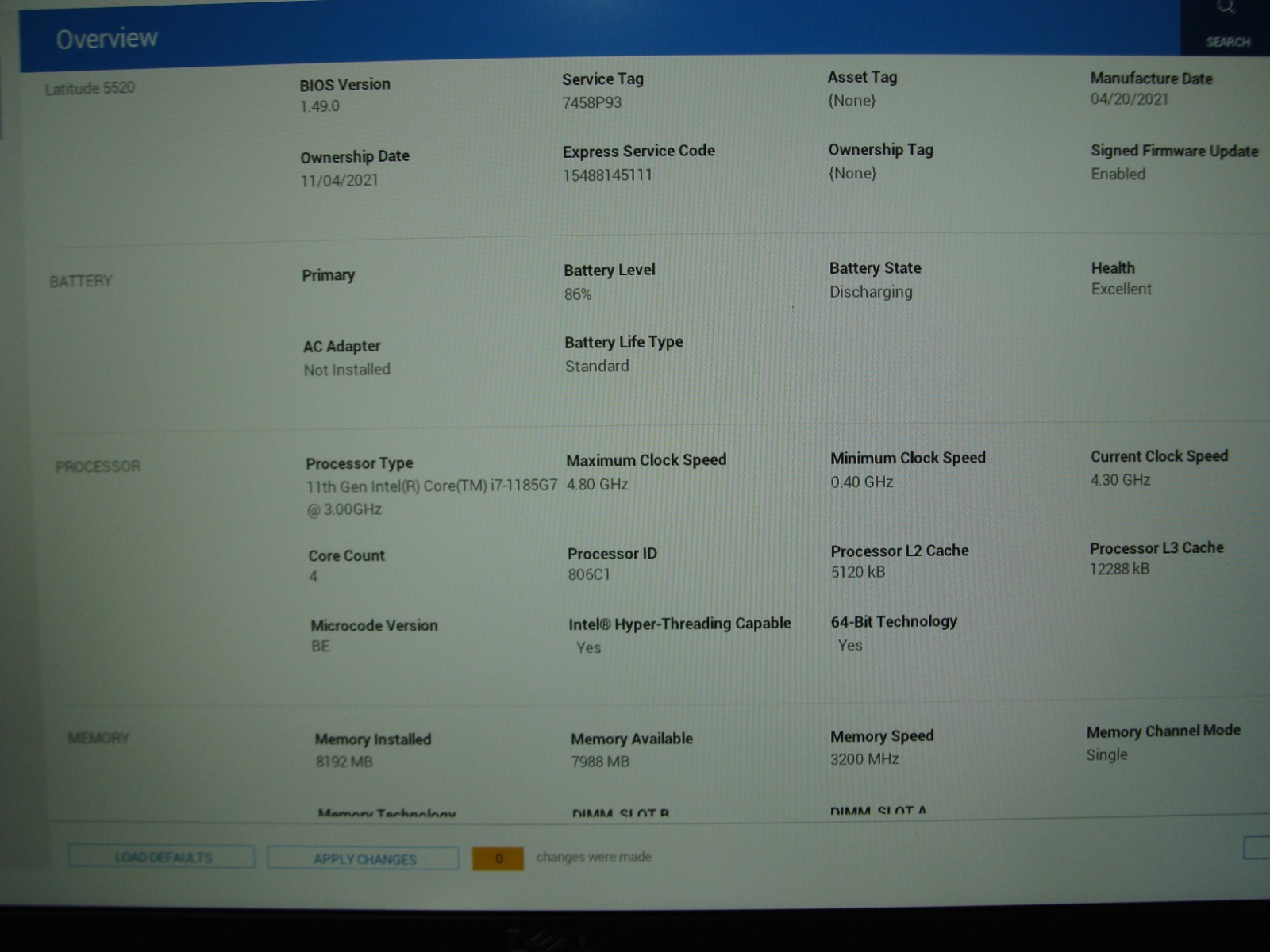
Task: Click Memory Available 7988 MB
Action: click(x=600, y=762)
